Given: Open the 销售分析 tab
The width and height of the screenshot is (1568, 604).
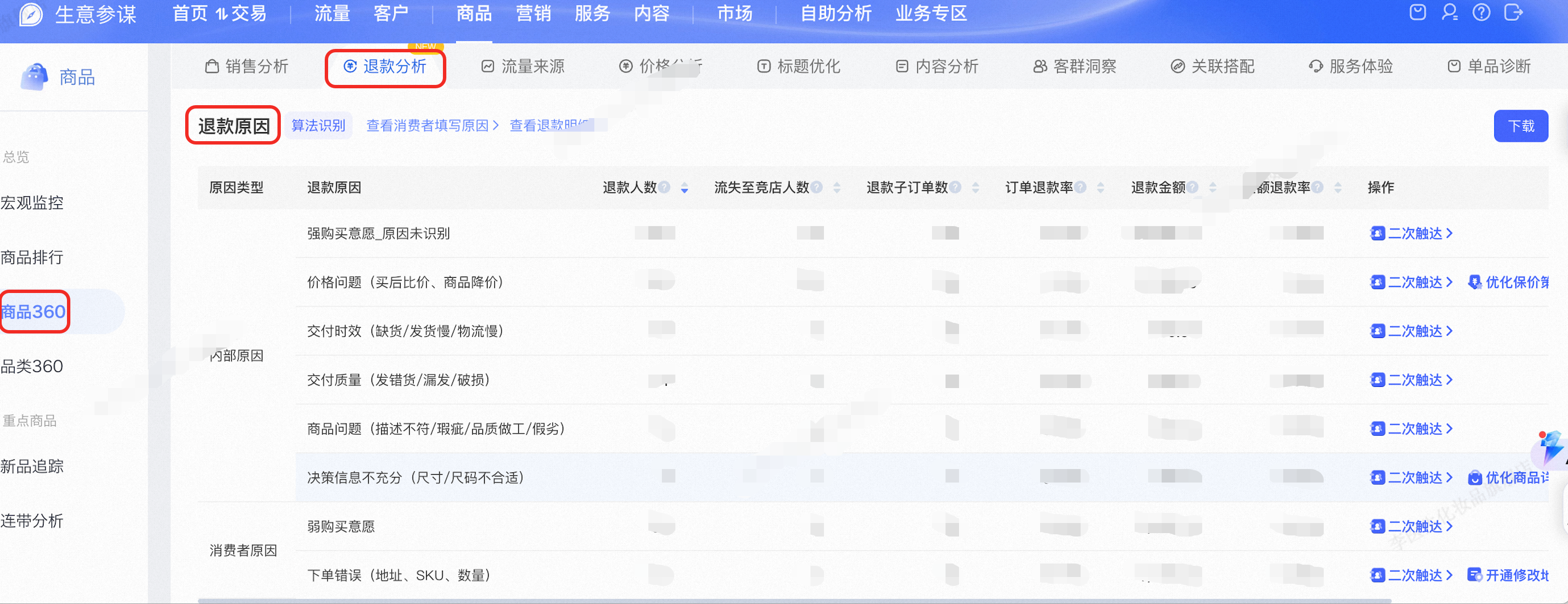Looking at the screenshot, I should tap(247, 66).
